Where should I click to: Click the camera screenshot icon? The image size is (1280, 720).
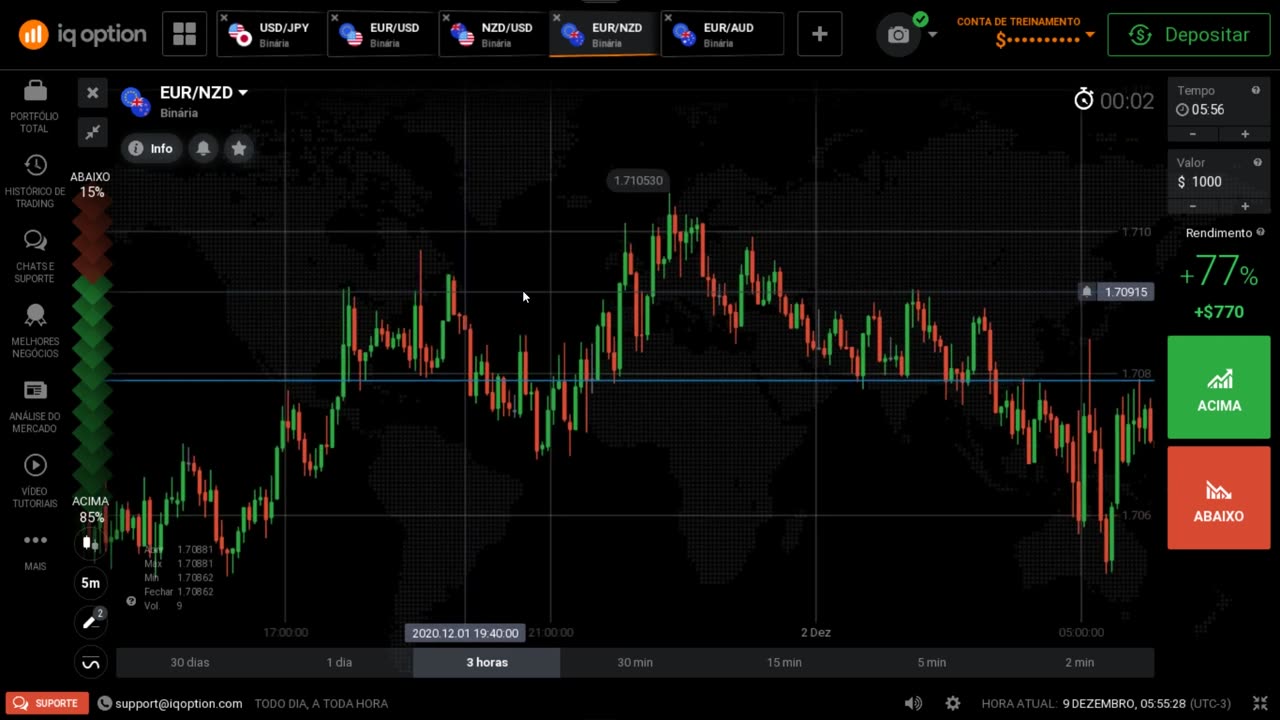coord(899,35)
